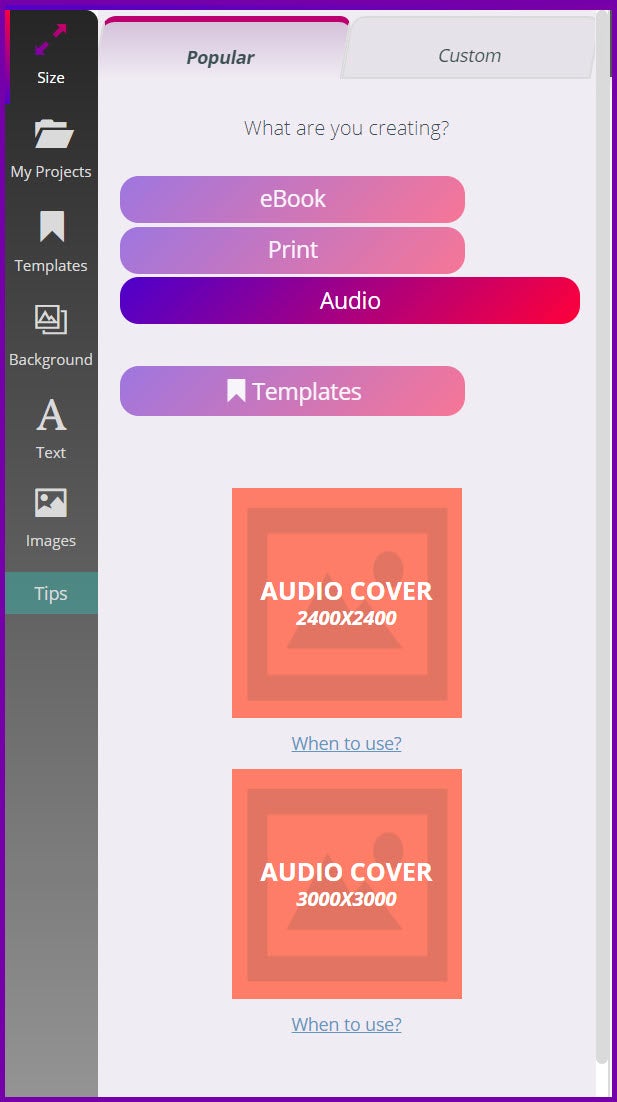617x1102 pixels.
Task: Click 'When to use?' under the 3000X3000 cover
Action: (346, 1024)
